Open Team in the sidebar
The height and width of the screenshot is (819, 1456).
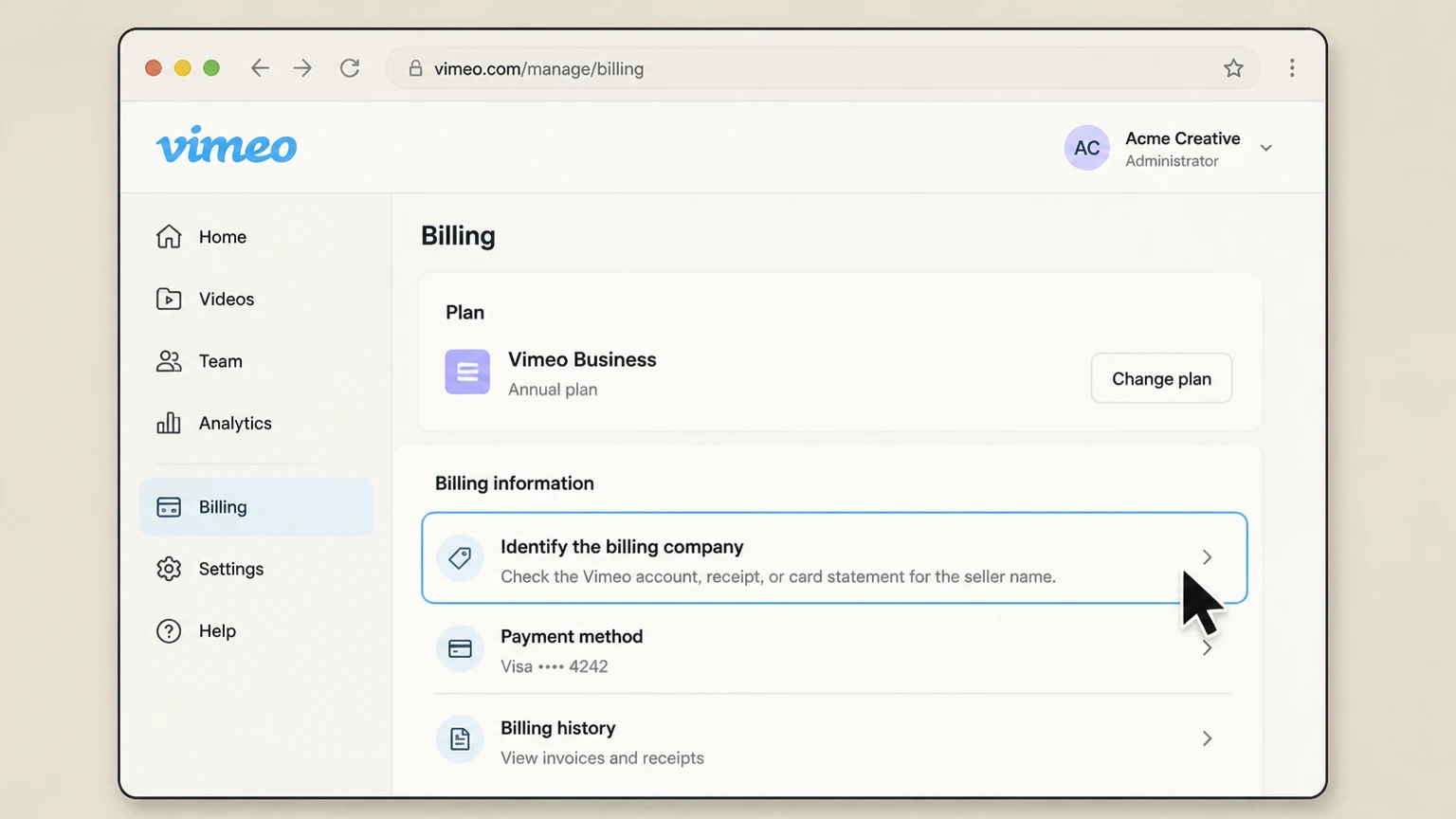tap(256, 361)
